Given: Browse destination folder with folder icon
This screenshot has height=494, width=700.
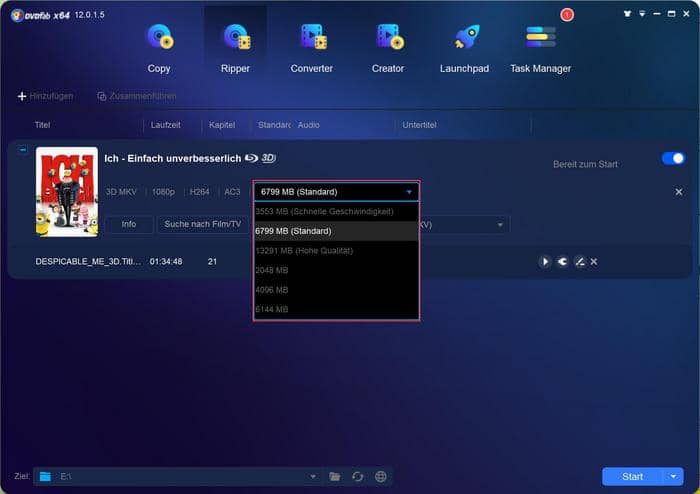Looking at the screenshot, I should tap(335, 477).
